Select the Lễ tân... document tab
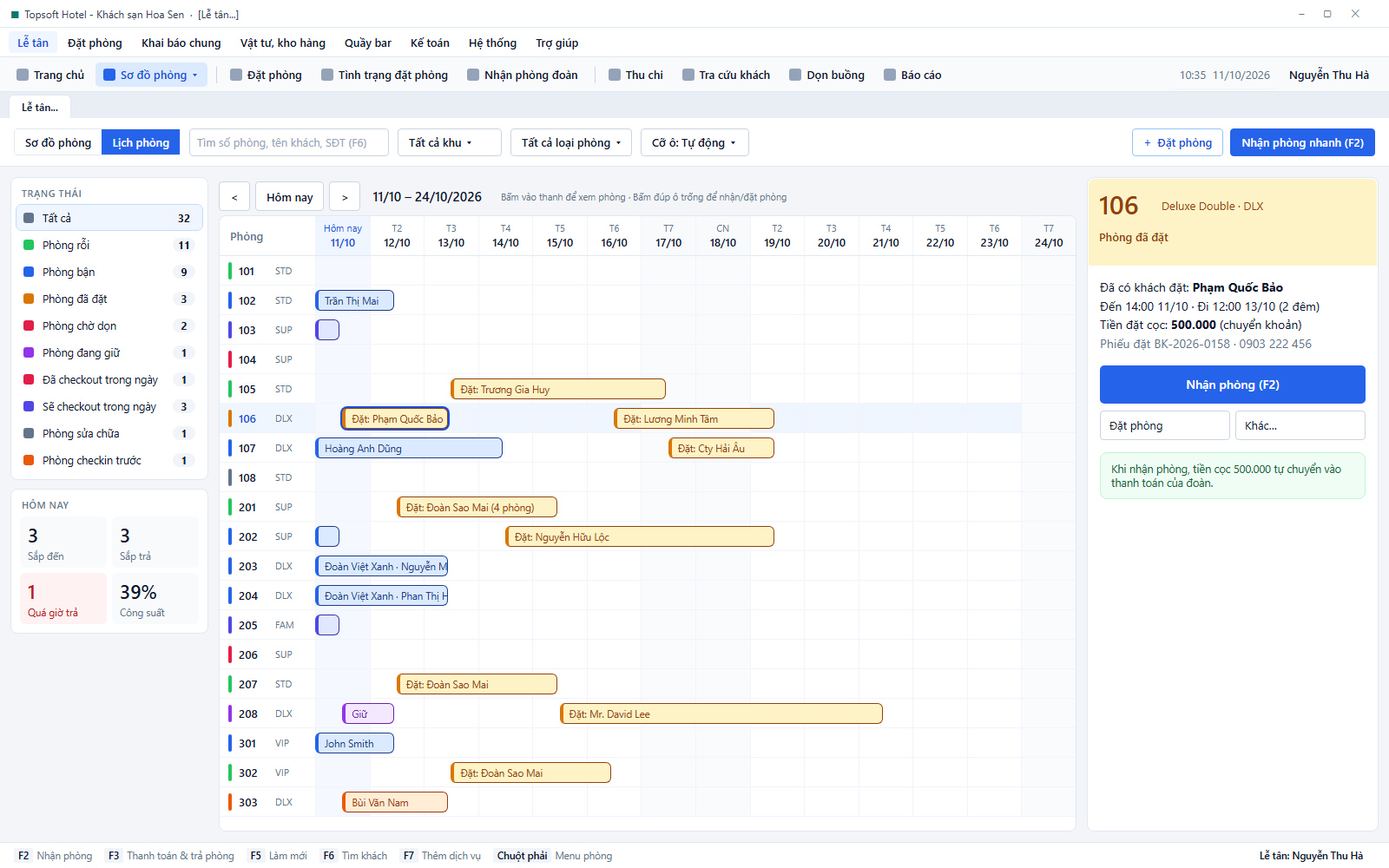The height and width of the screenshot is (868, 1389). 40,108
